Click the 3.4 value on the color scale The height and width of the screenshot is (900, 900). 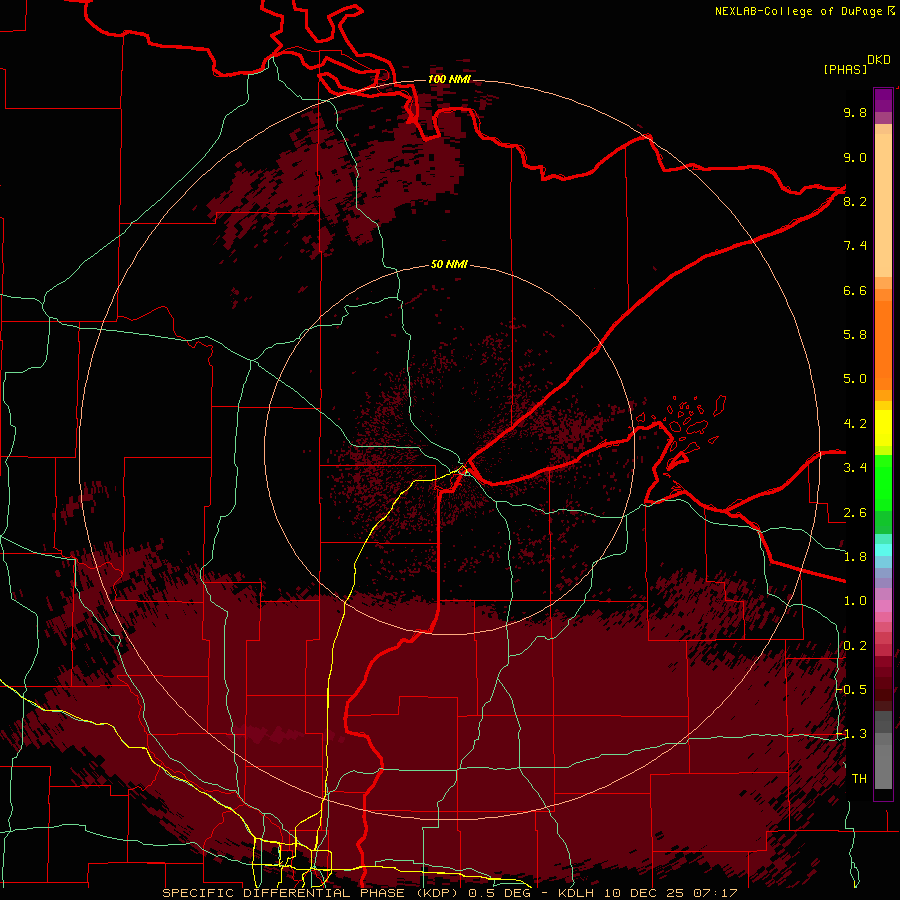click(855, 468)
